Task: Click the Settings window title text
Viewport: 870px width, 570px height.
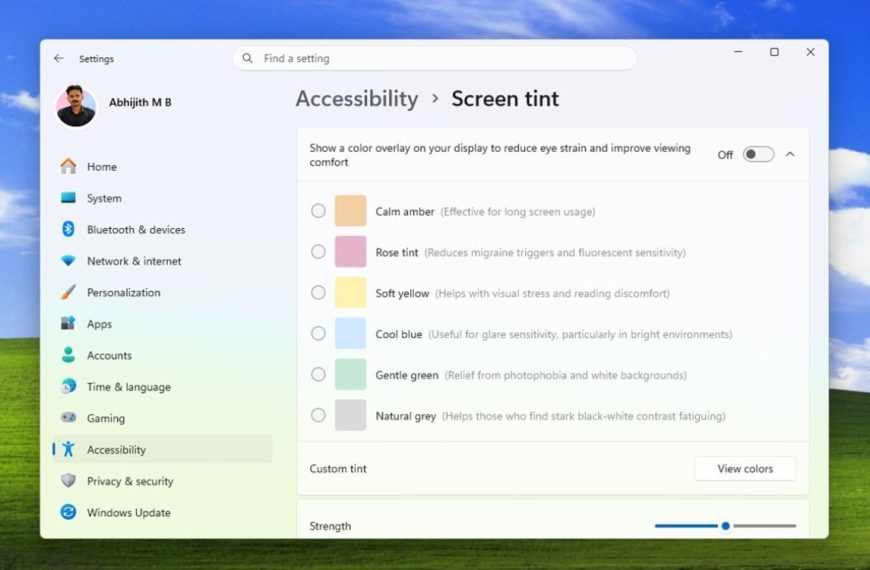Action: coord(96,59)
